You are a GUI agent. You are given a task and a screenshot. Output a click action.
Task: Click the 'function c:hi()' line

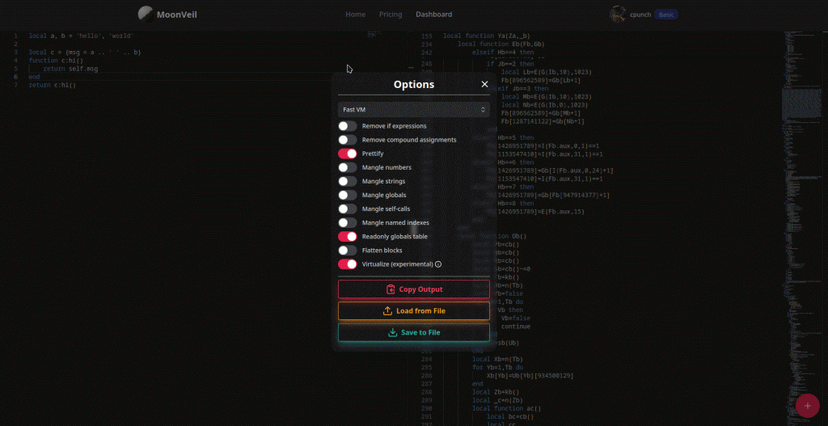[x=56, y=61]
